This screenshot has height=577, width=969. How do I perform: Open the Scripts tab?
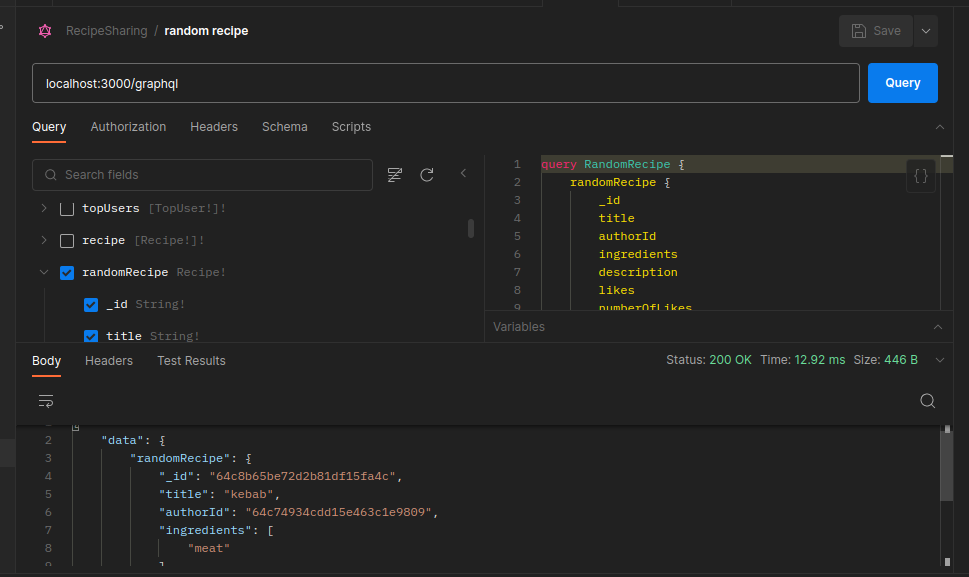pyautogui.click(x=351, y=127)
